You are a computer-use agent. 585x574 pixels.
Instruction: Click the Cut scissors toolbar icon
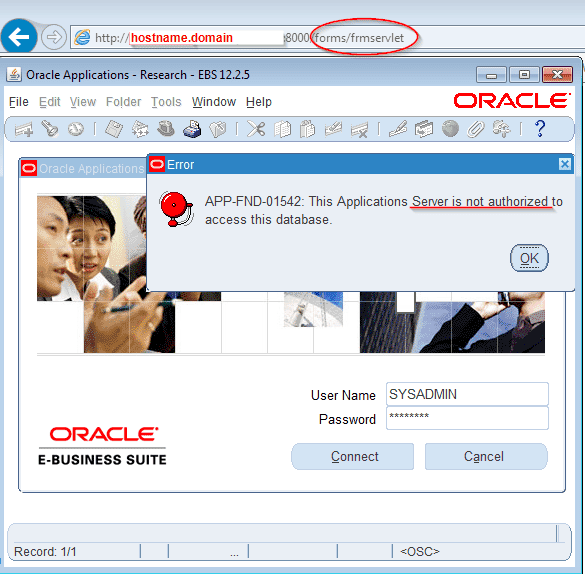(x=256, y=129)
